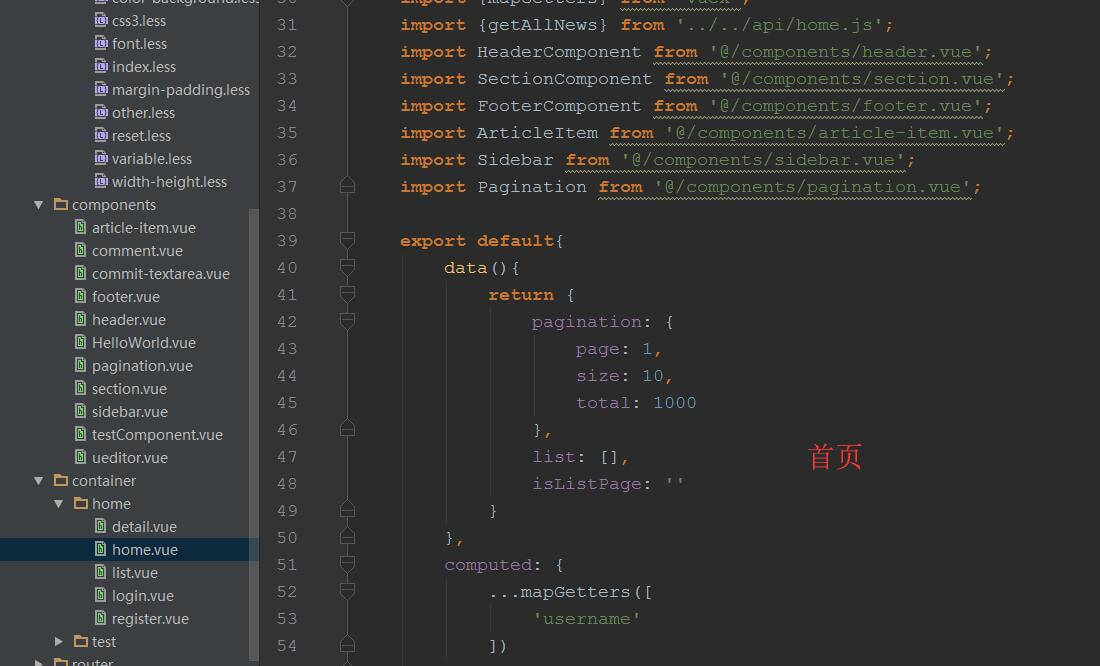Click the css3.less file icon

tap(101, 20)
